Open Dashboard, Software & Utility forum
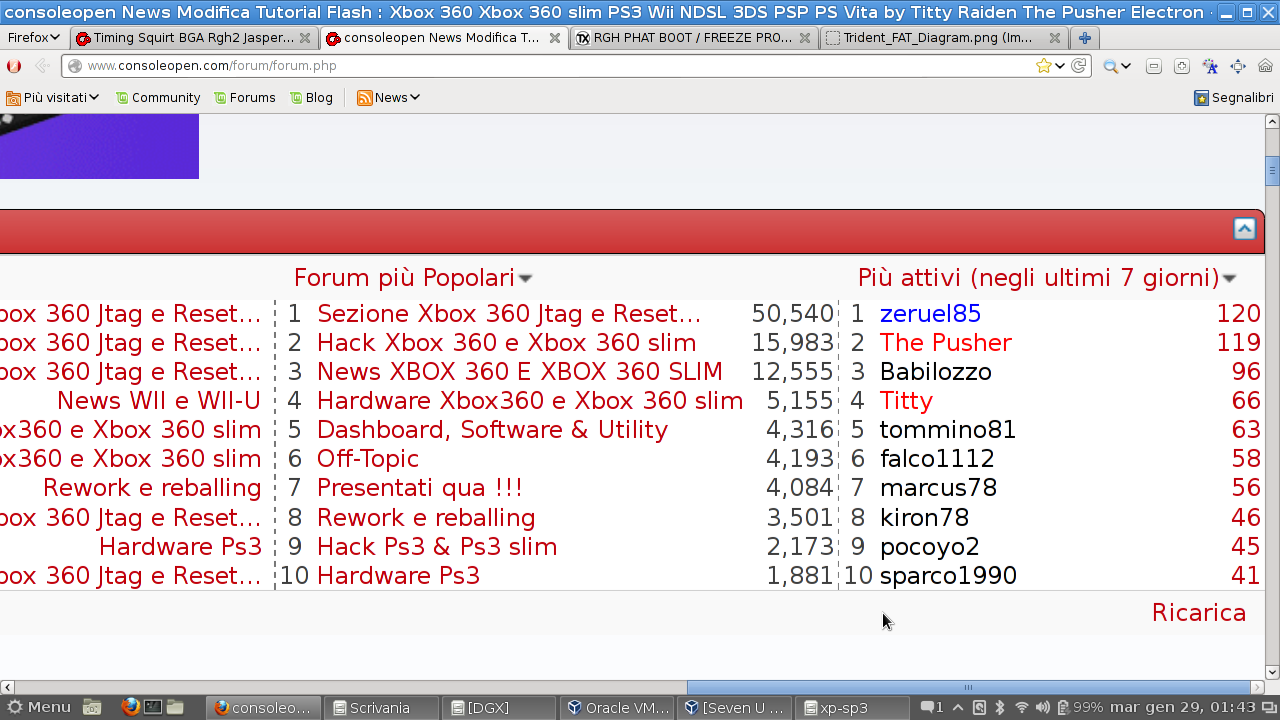Screen dimensions: 1280x720 pyautogui.click(x=492, y=430)
